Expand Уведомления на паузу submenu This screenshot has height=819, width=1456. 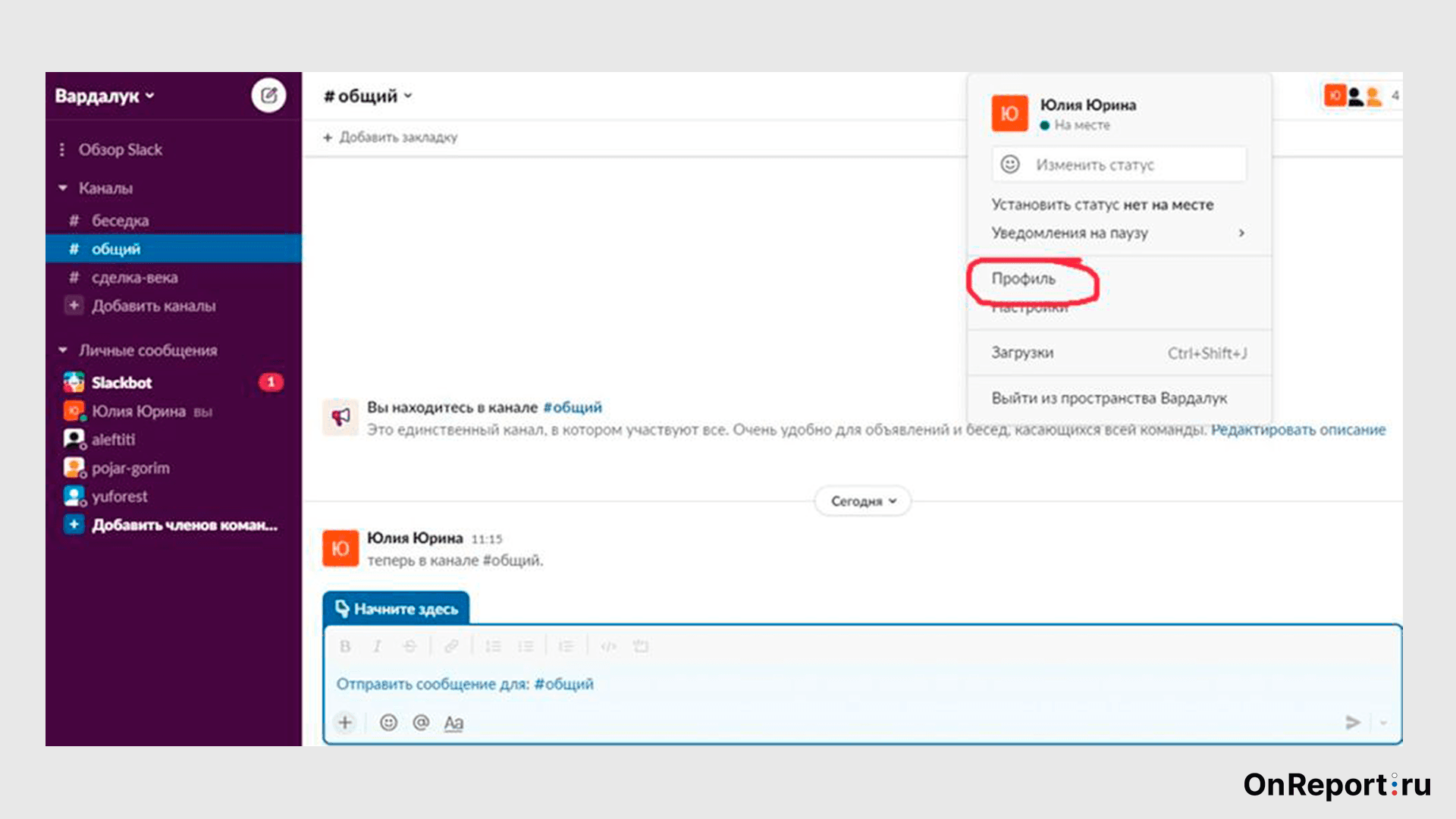[1119, 233]
